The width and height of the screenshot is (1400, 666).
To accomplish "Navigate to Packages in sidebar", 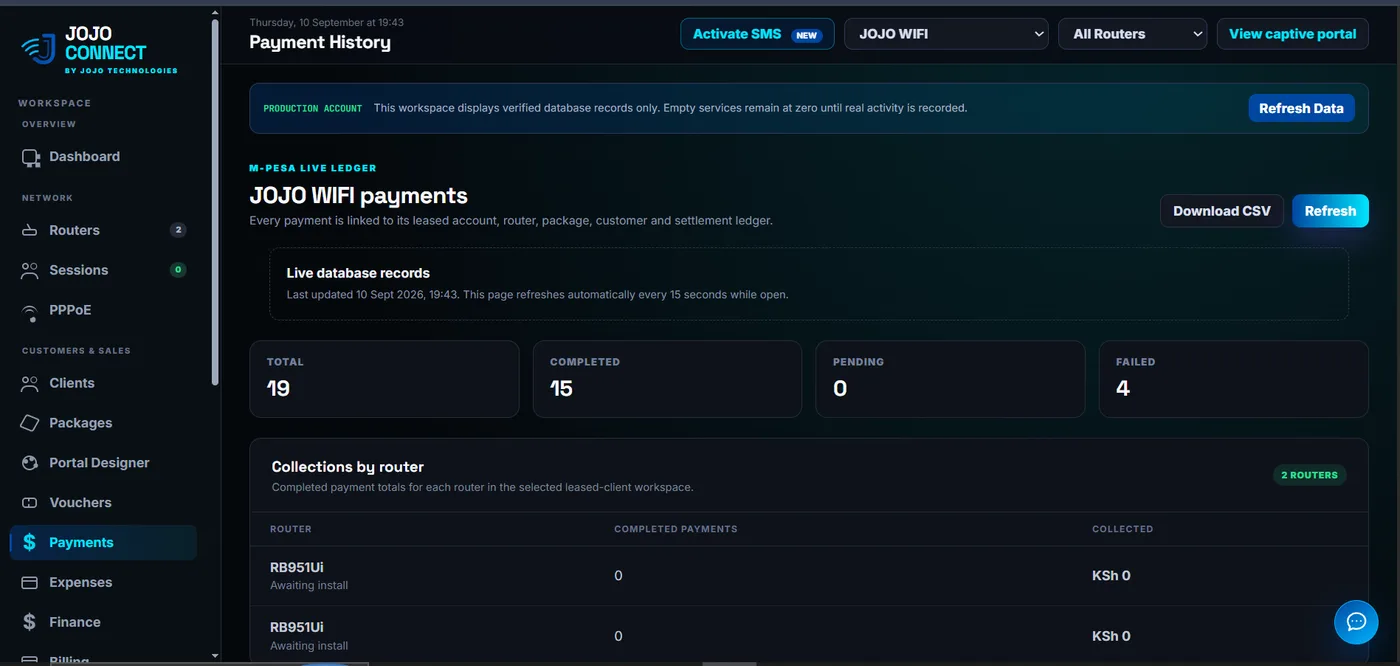I will coord(103,423).
